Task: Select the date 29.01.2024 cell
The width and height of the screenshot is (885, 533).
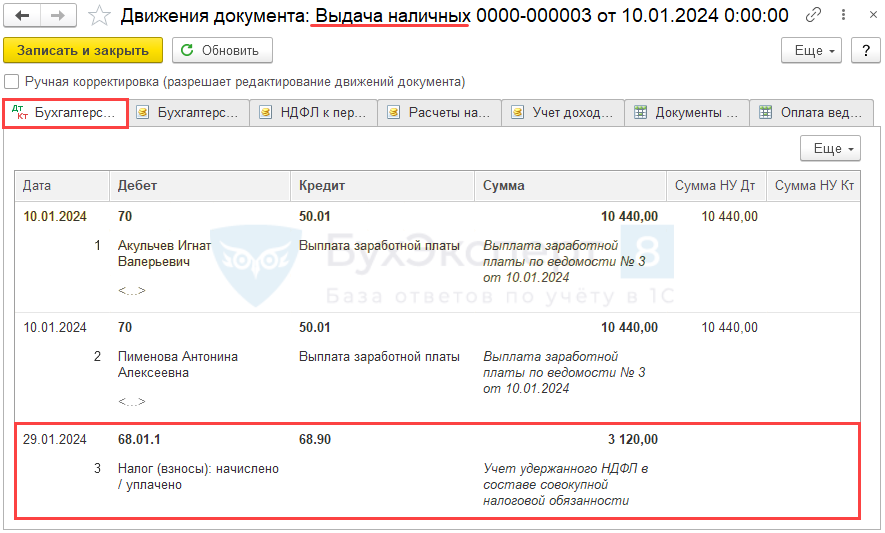Action: click(x=55, y=439)
